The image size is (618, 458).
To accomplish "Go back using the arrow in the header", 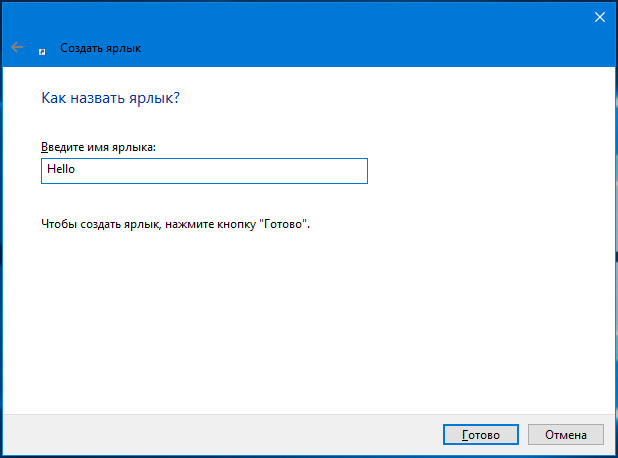I will pyautogui.click(x=17, y=47).
